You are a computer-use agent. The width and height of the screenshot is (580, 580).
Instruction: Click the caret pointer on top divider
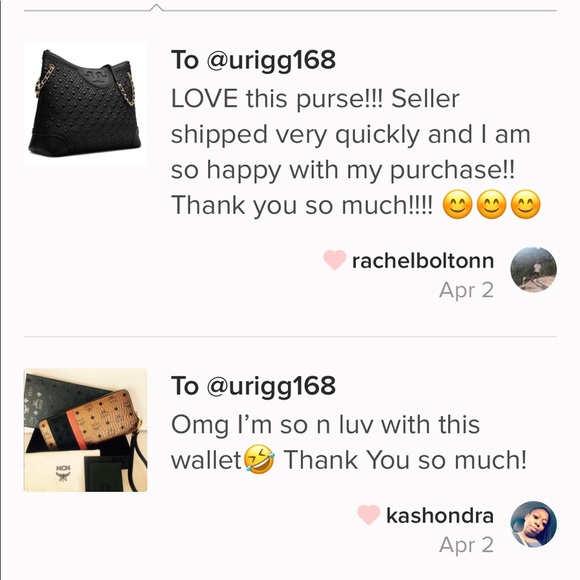(x=156, y=7)
